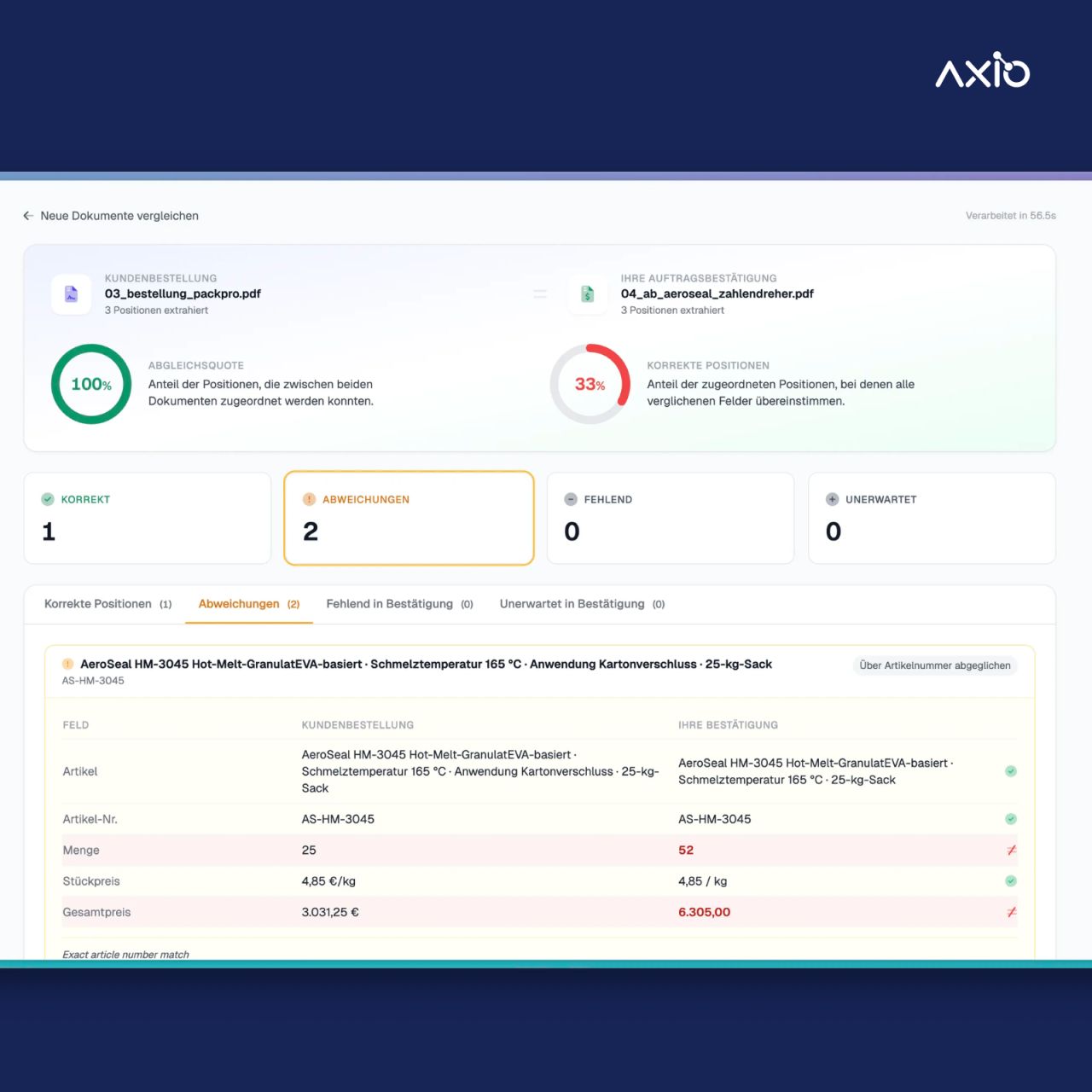Click the Menge field label
Image resolution: width=1092 pixels, height=1092 pixels.
click(x=81, y=850)
